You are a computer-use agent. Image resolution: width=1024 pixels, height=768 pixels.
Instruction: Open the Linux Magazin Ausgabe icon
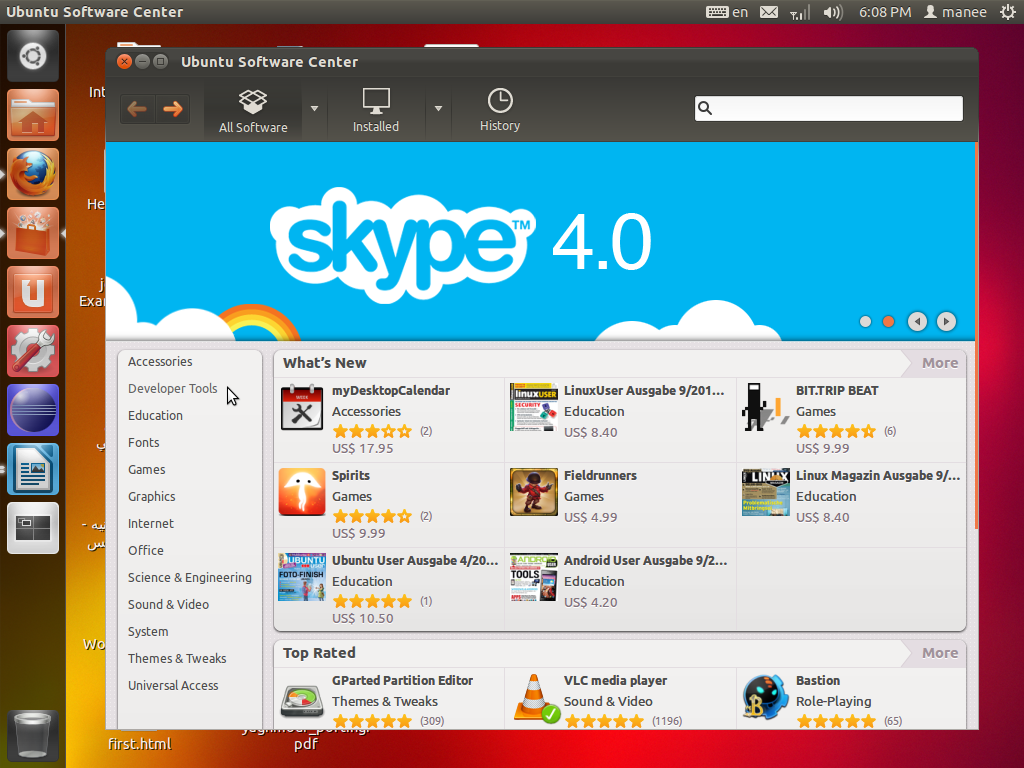(765, 492)
